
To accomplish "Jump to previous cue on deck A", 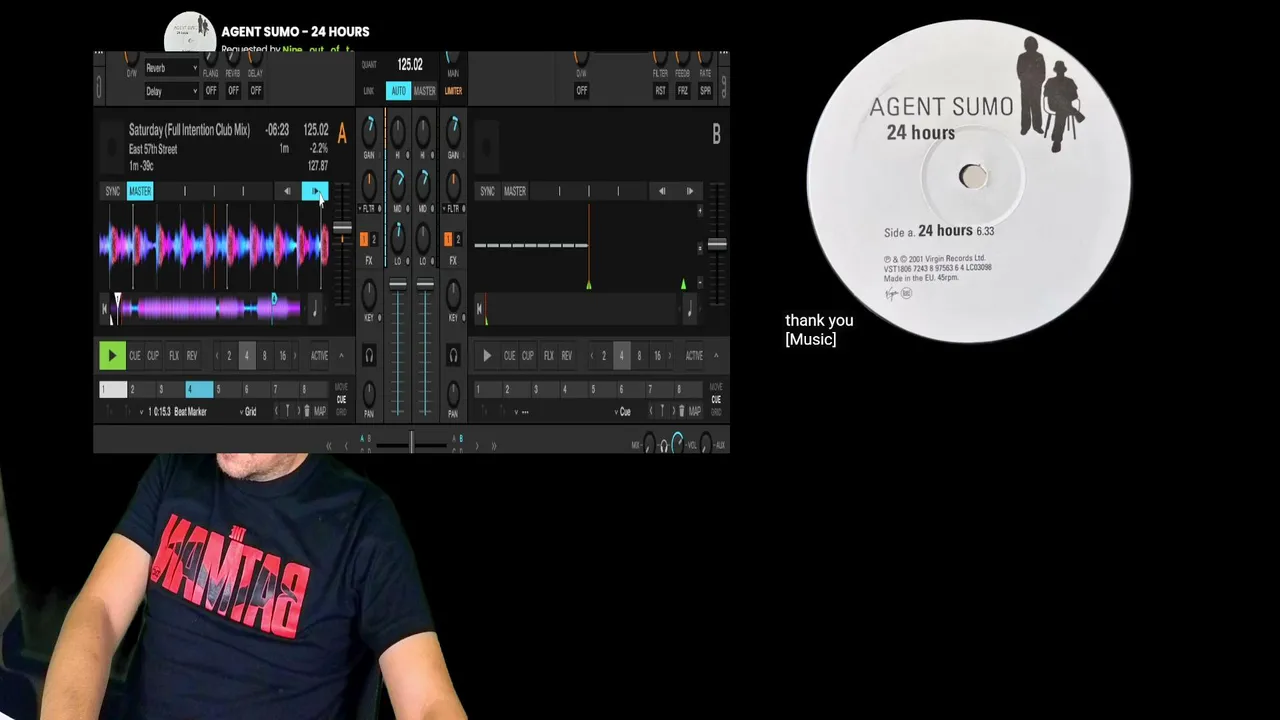I will coord(277,411).
